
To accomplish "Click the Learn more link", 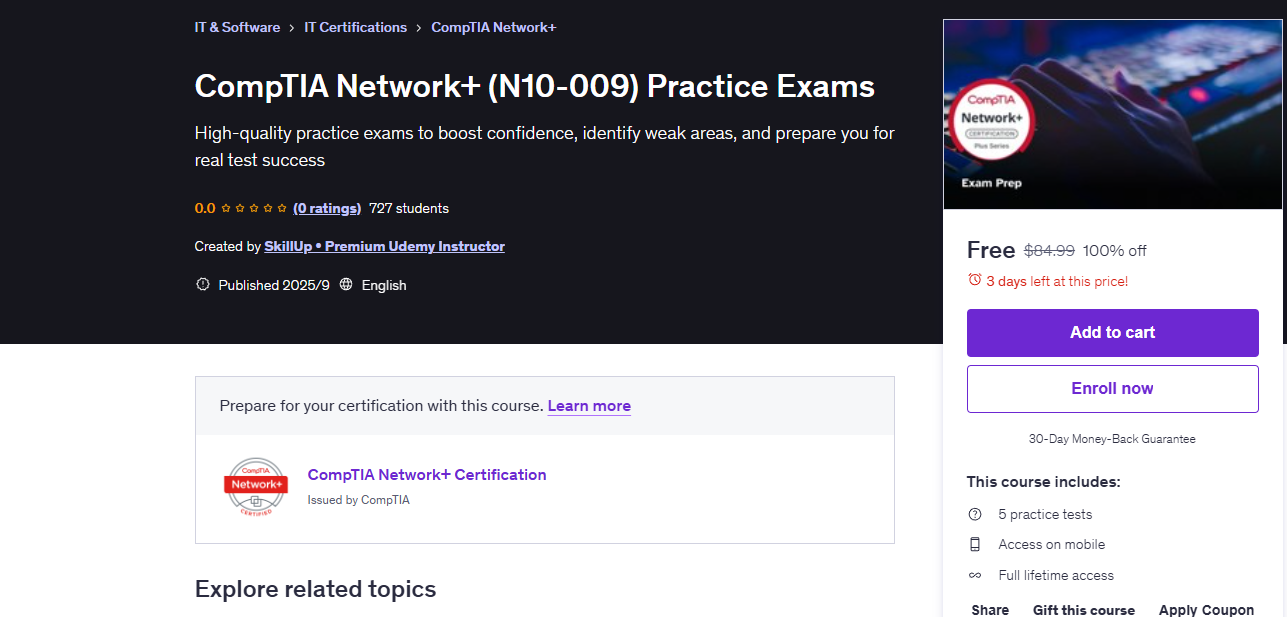I will [x=589, y=406].
